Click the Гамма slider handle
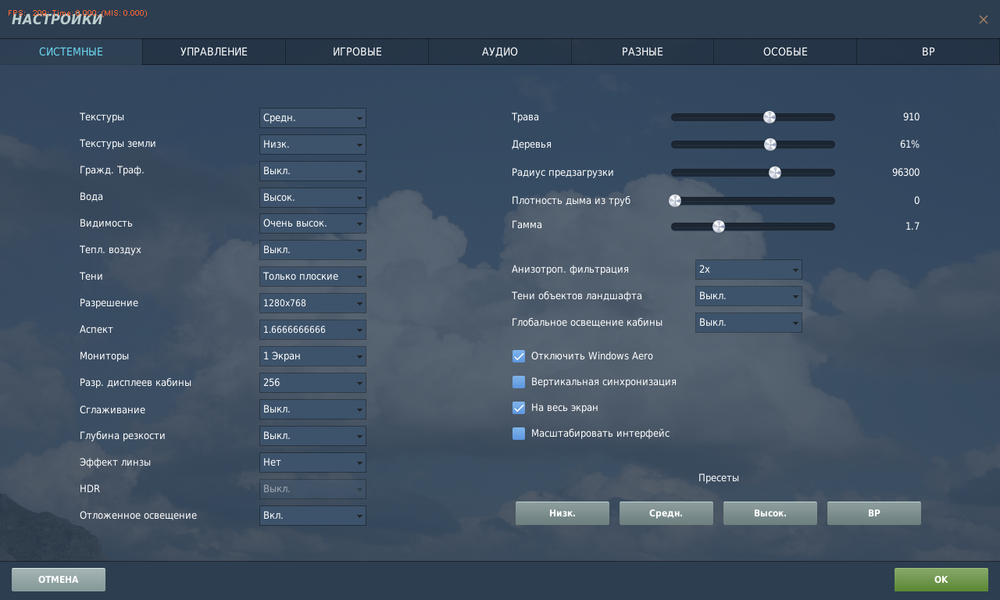The width and height of the screenshot is (1000, 600). [719, 226]
